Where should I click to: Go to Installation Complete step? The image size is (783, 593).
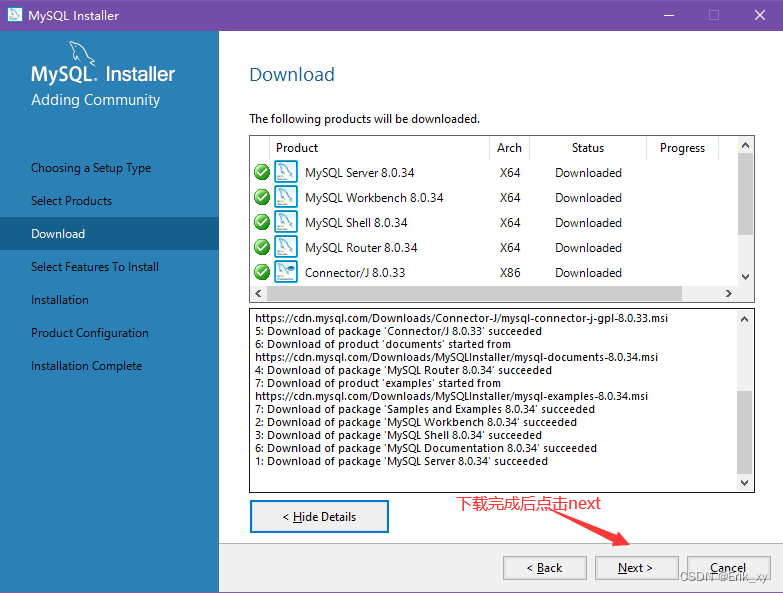(86, 366)
